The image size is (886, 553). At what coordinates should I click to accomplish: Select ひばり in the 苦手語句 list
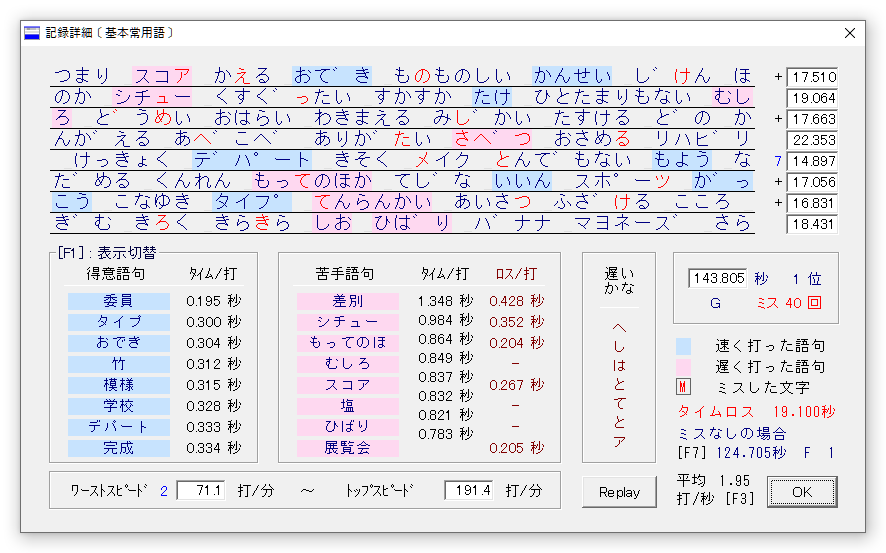click(x=348, y=427)
